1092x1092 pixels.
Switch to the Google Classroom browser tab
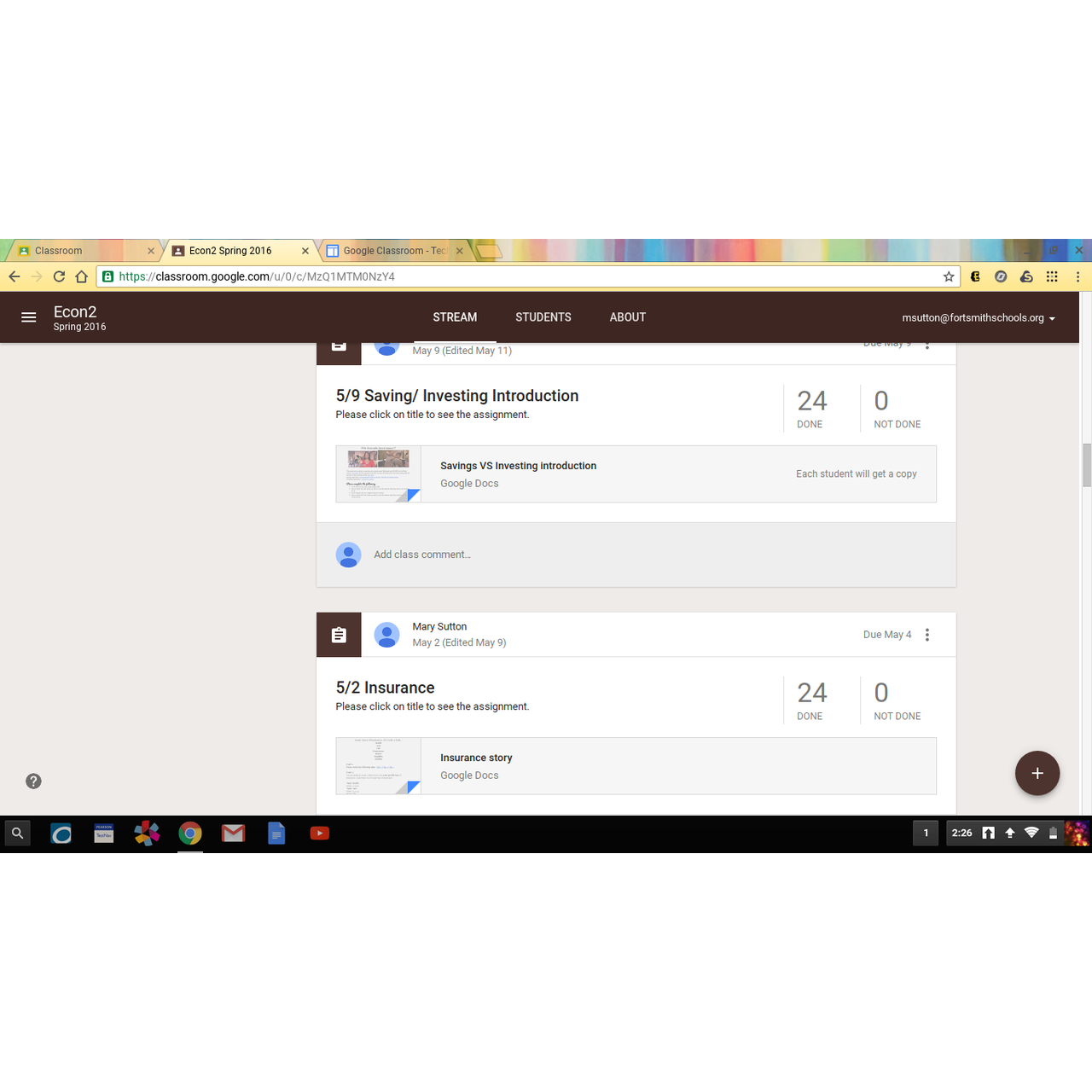394,251
